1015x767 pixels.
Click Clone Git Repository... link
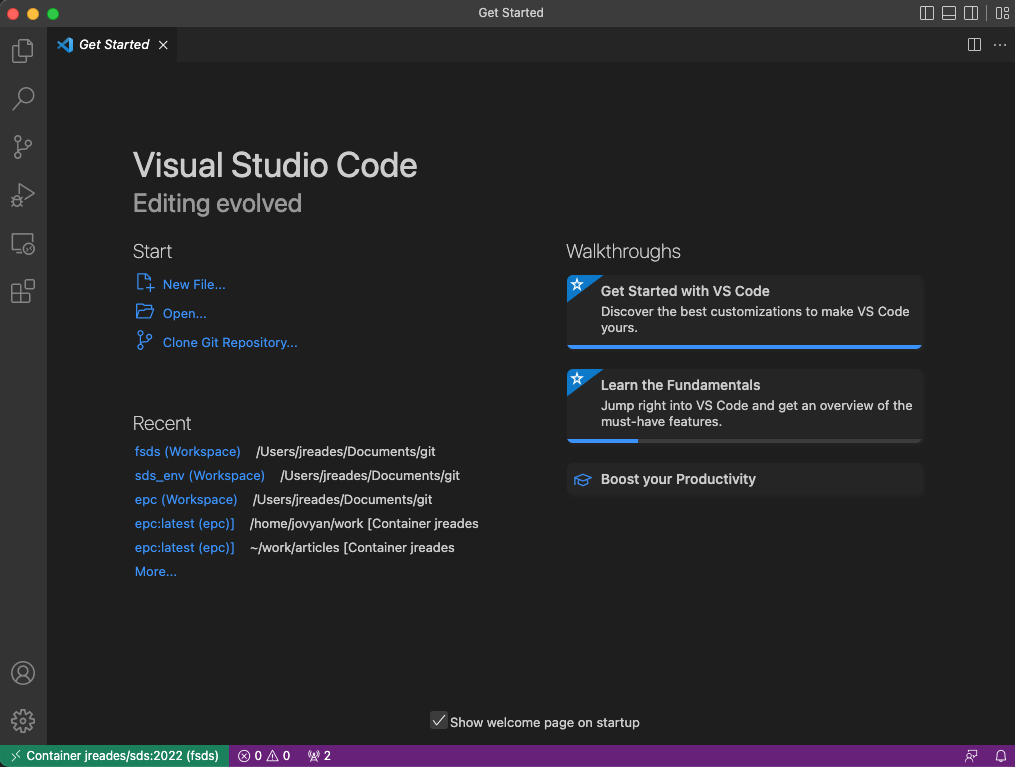(230, 342)
